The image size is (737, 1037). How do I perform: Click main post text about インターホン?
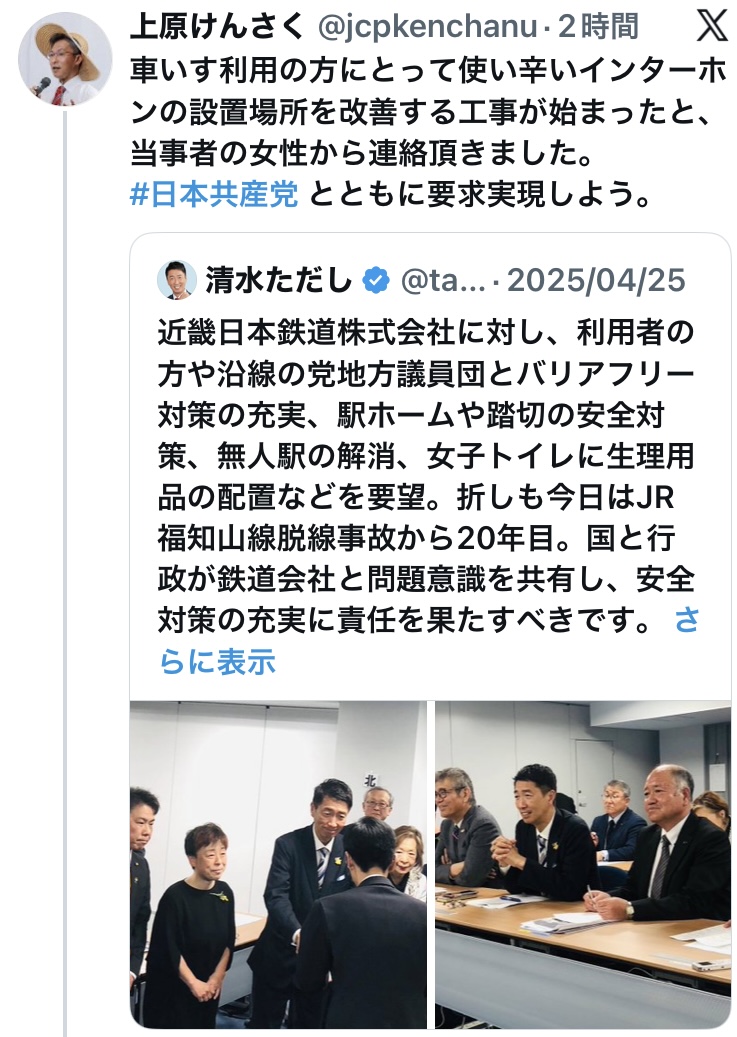pyautogui.click(x=428, y=113)
